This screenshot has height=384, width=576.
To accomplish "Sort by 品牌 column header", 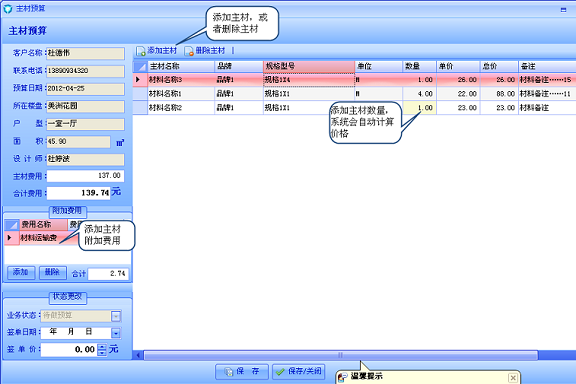I will pyautogui.click(x=239, y=67).
